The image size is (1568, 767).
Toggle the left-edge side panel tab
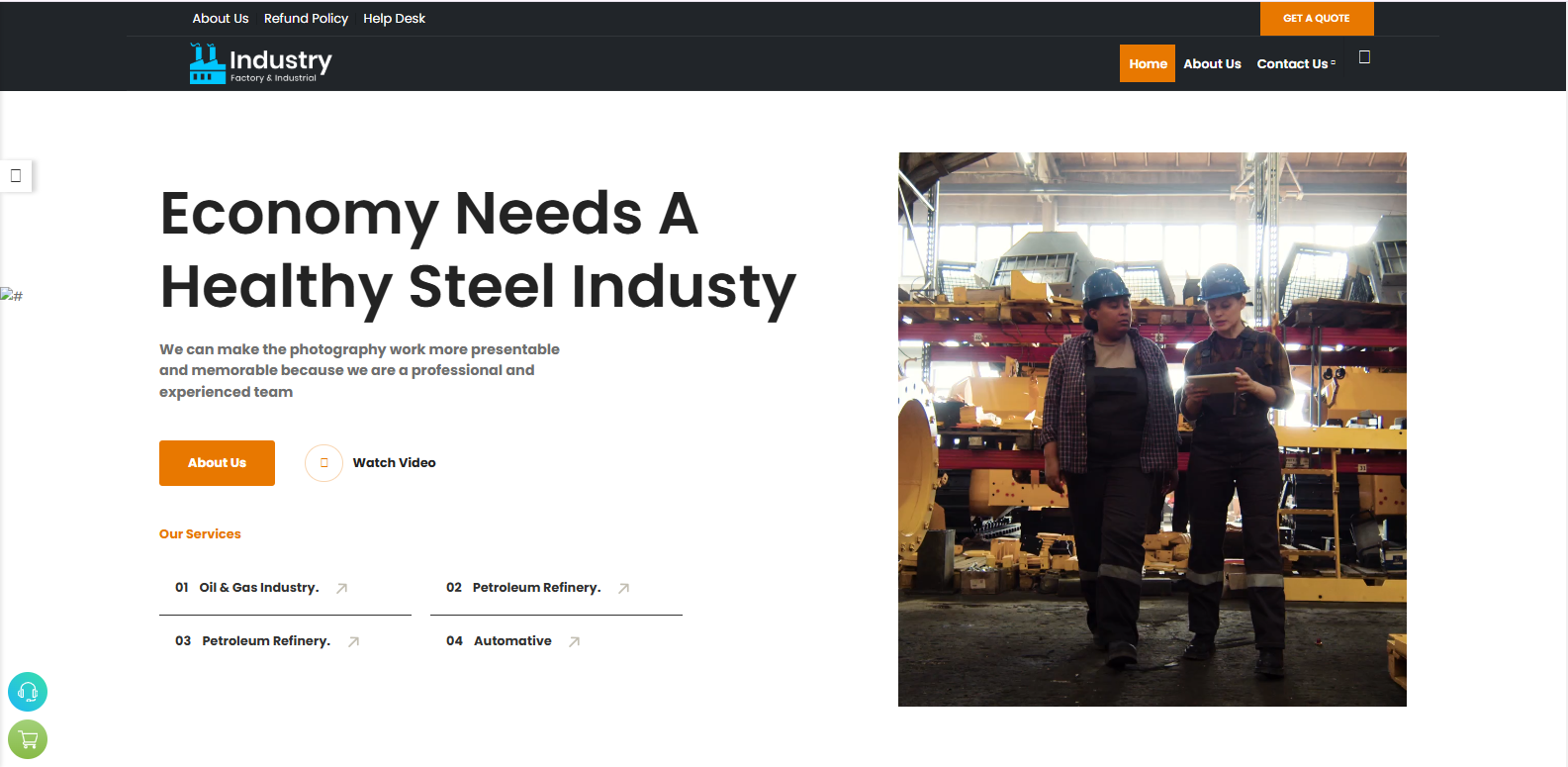click(16, 176)
